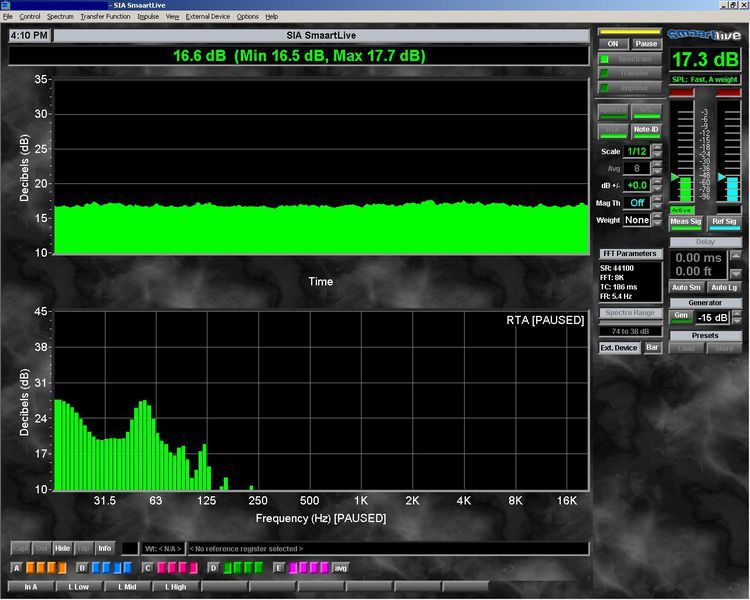Select the first magenta register in bank E
Screen dimensions: 750x600
pos(293,568)
